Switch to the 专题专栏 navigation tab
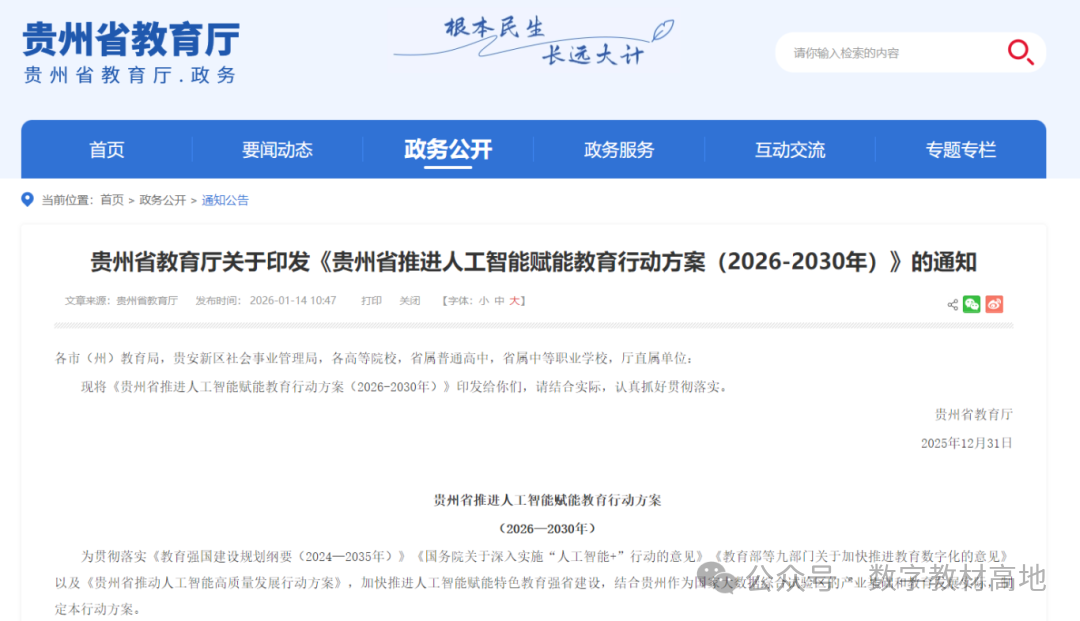The width and height of the screenshot is (1080, 621). point(961,149)
